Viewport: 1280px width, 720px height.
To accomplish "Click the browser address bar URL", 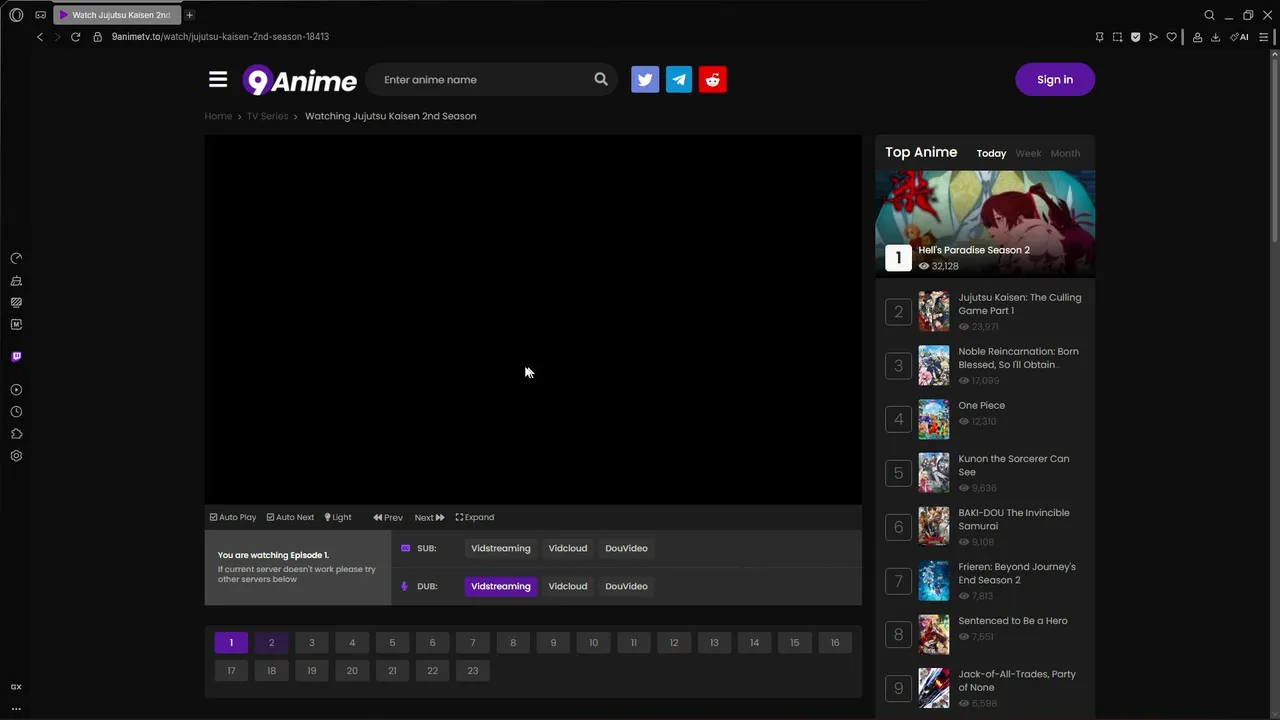I will pyautogui.click(x=220, y=37).
